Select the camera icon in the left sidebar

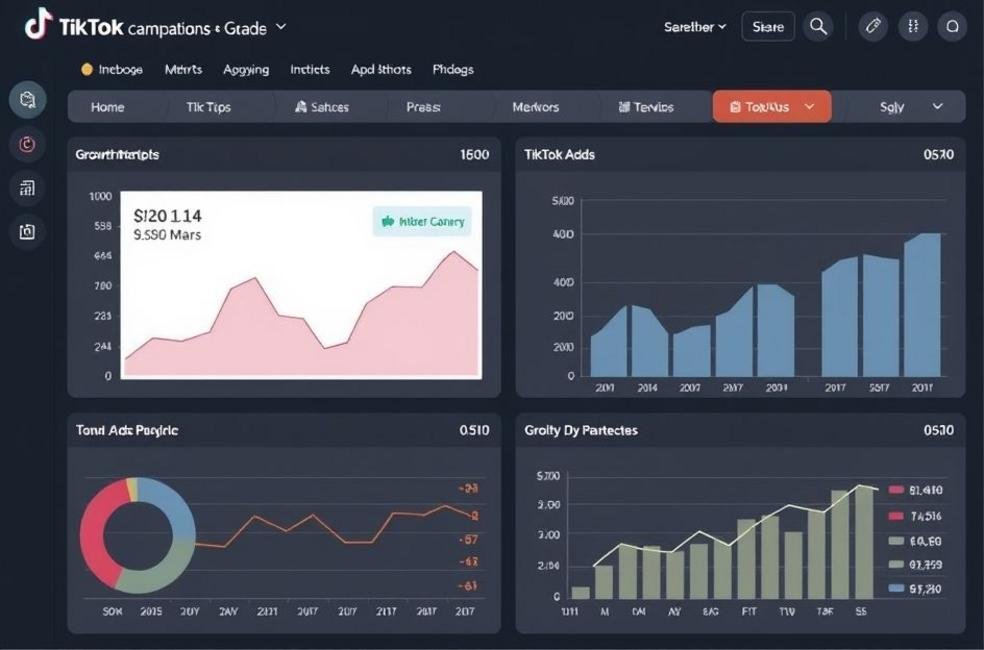27,232
